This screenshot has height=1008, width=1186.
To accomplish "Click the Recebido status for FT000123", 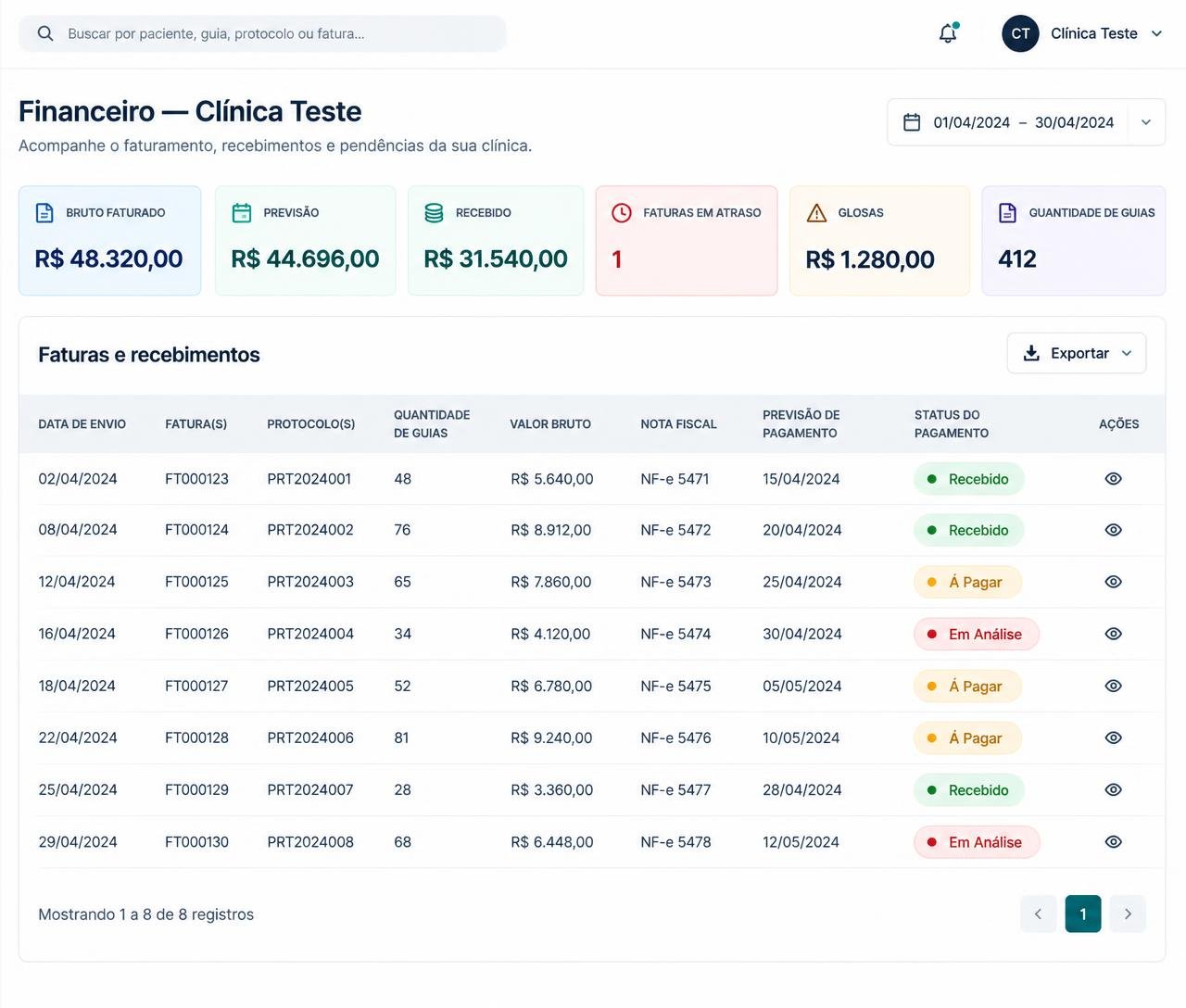I will (969, 479).
